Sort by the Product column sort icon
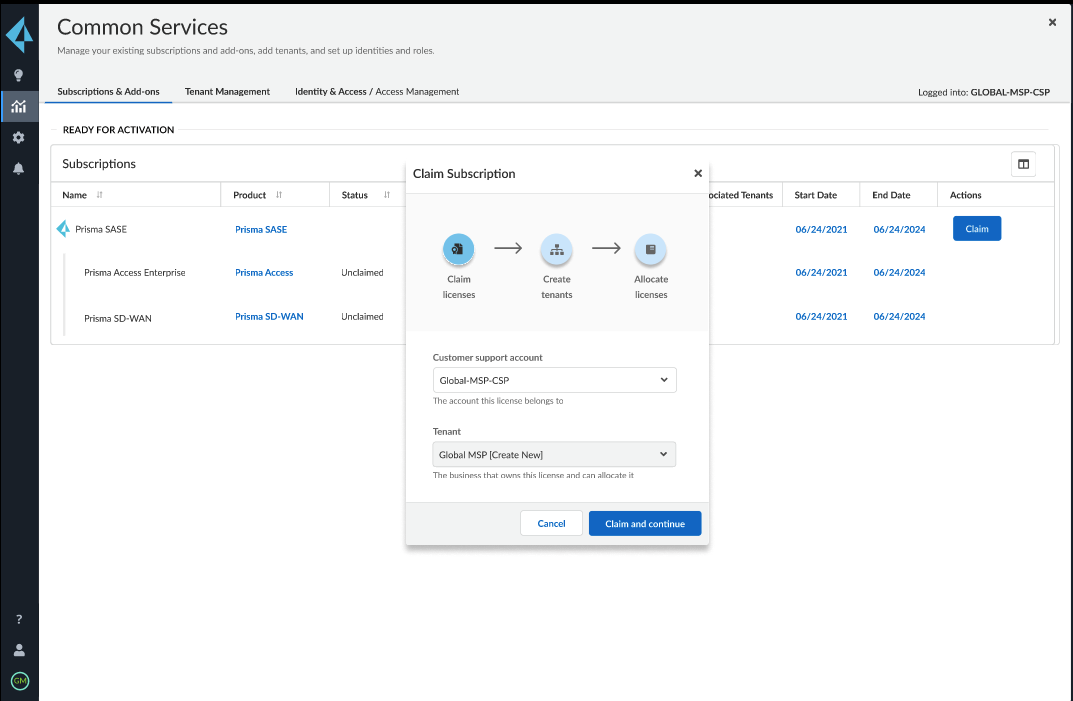 [279, 195]
